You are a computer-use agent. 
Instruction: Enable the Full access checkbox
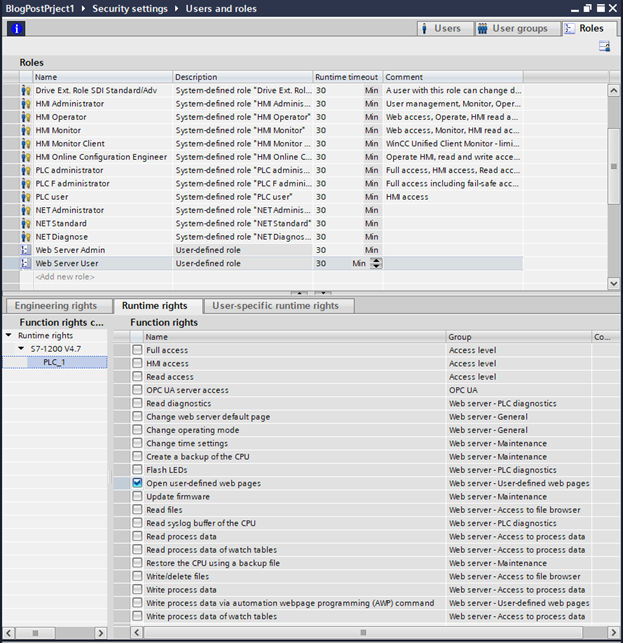(138, 351)
